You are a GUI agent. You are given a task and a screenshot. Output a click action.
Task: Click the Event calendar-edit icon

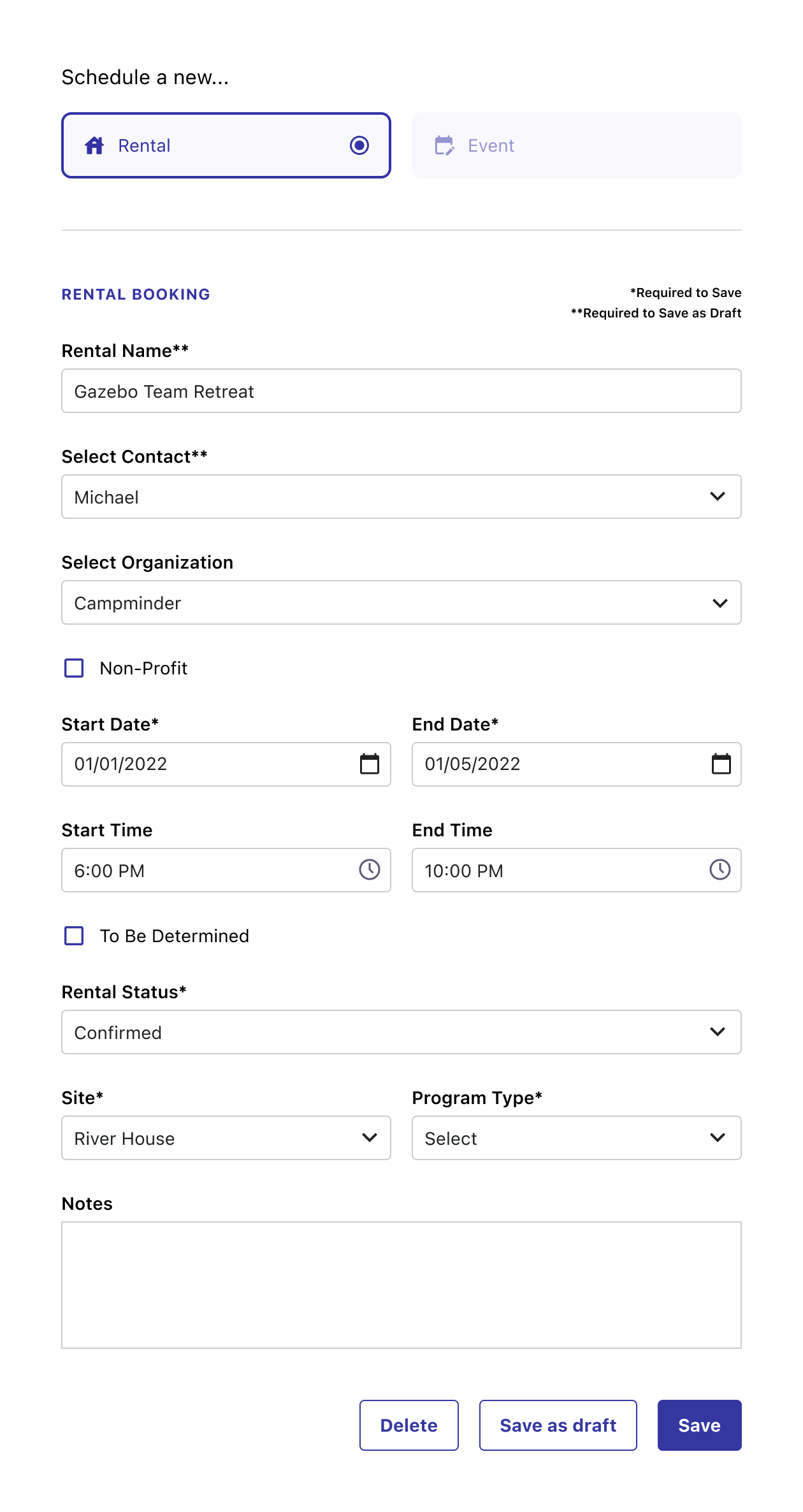(x=444, y=145)
